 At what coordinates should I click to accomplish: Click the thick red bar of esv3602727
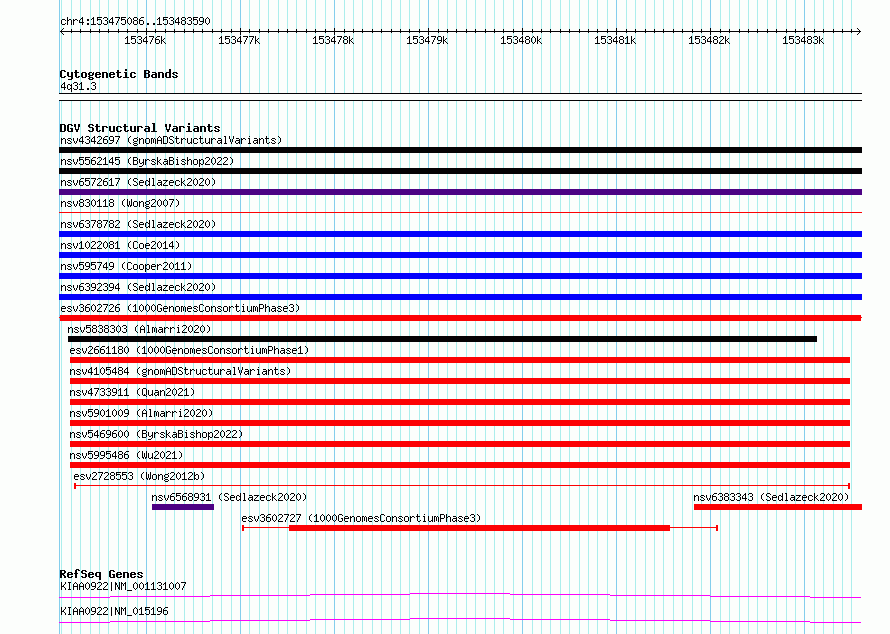click(x=480, y=528)
